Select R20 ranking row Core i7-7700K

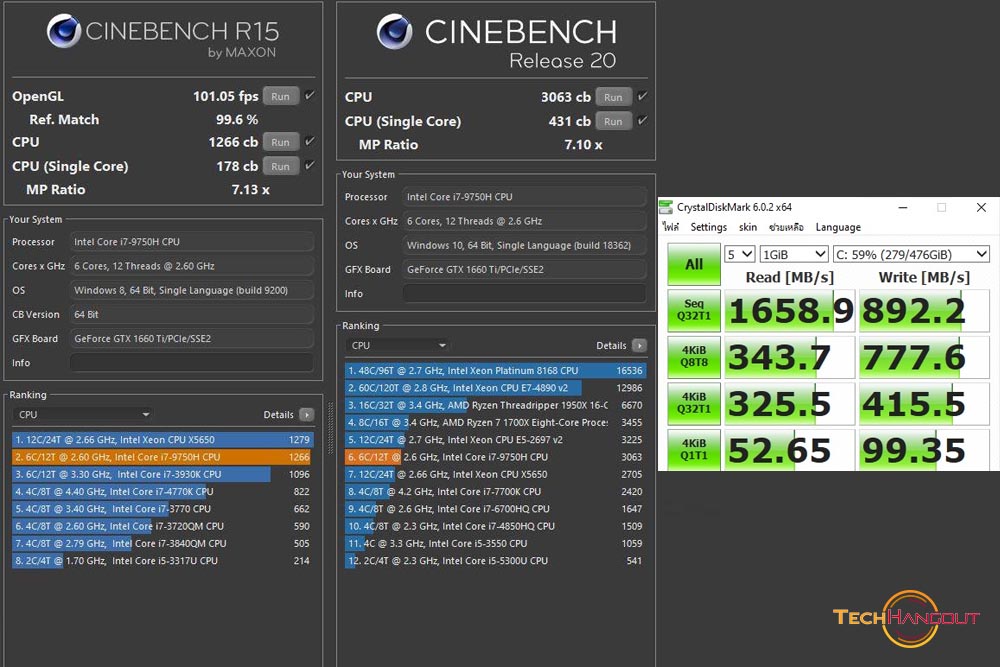pos(496,492)
